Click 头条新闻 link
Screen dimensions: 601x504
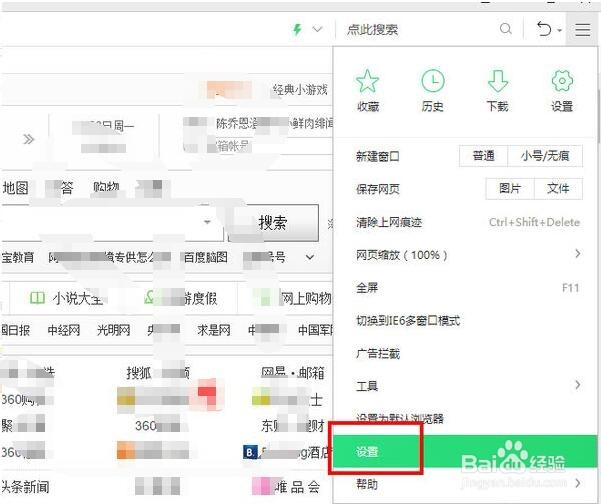25,487
